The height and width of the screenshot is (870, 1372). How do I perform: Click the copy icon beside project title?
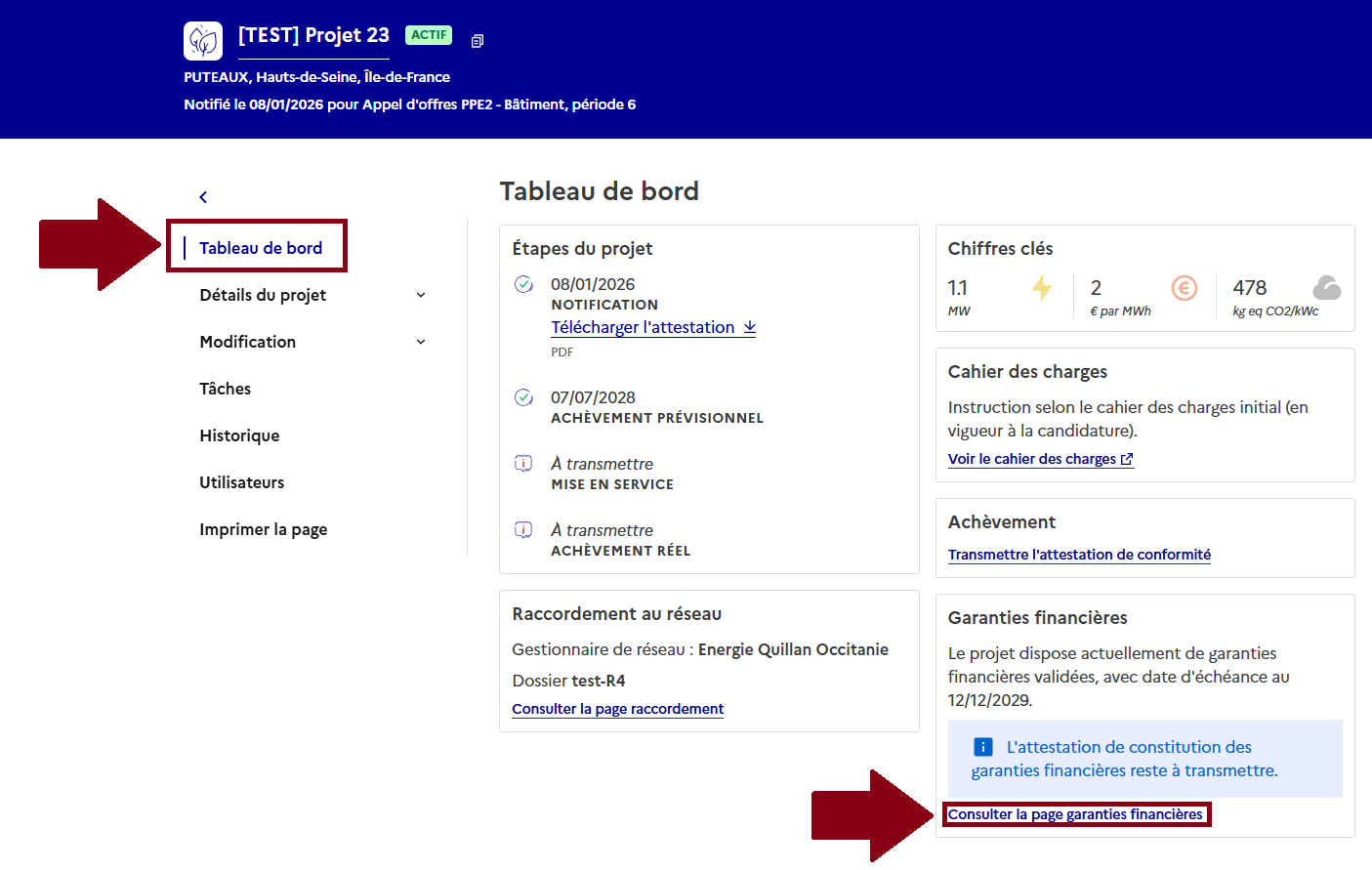(478, 41)
